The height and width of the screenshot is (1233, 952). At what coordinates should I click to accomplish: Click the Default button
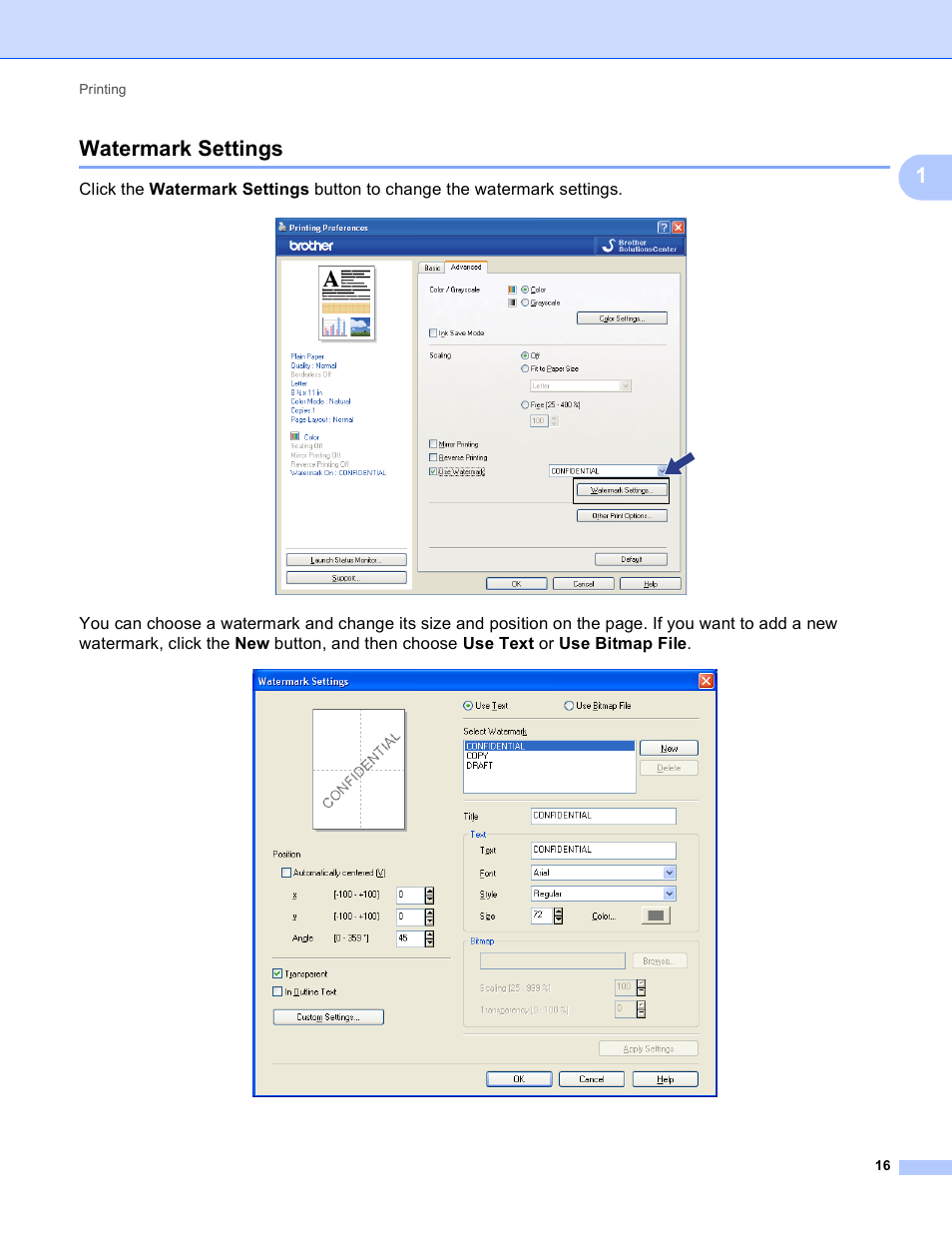click(631, 559)
